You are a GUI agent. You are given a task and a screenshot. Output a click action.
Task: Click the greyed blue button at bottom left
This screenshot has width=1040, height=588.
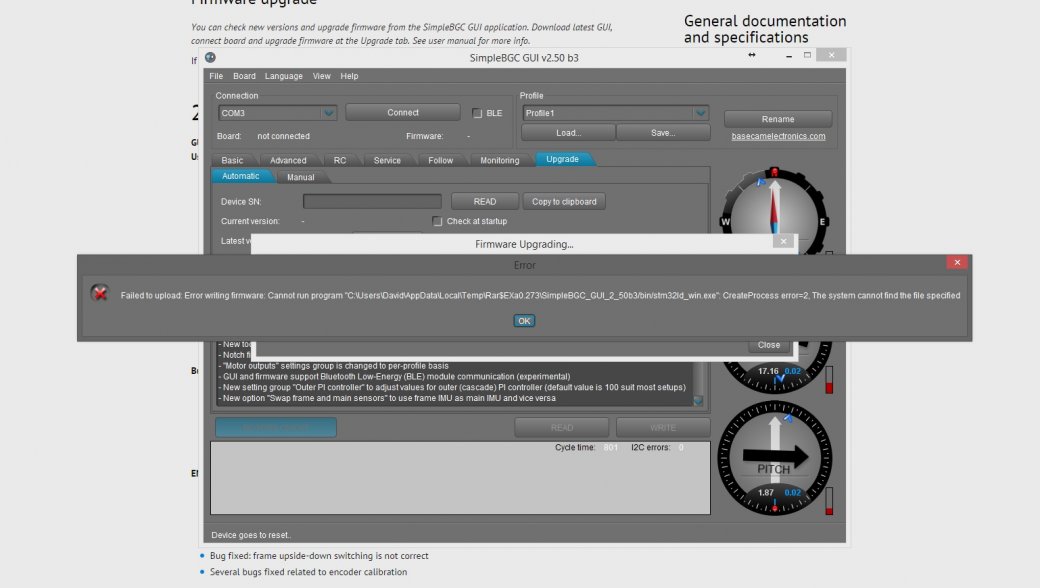click(x=276, y=428)
